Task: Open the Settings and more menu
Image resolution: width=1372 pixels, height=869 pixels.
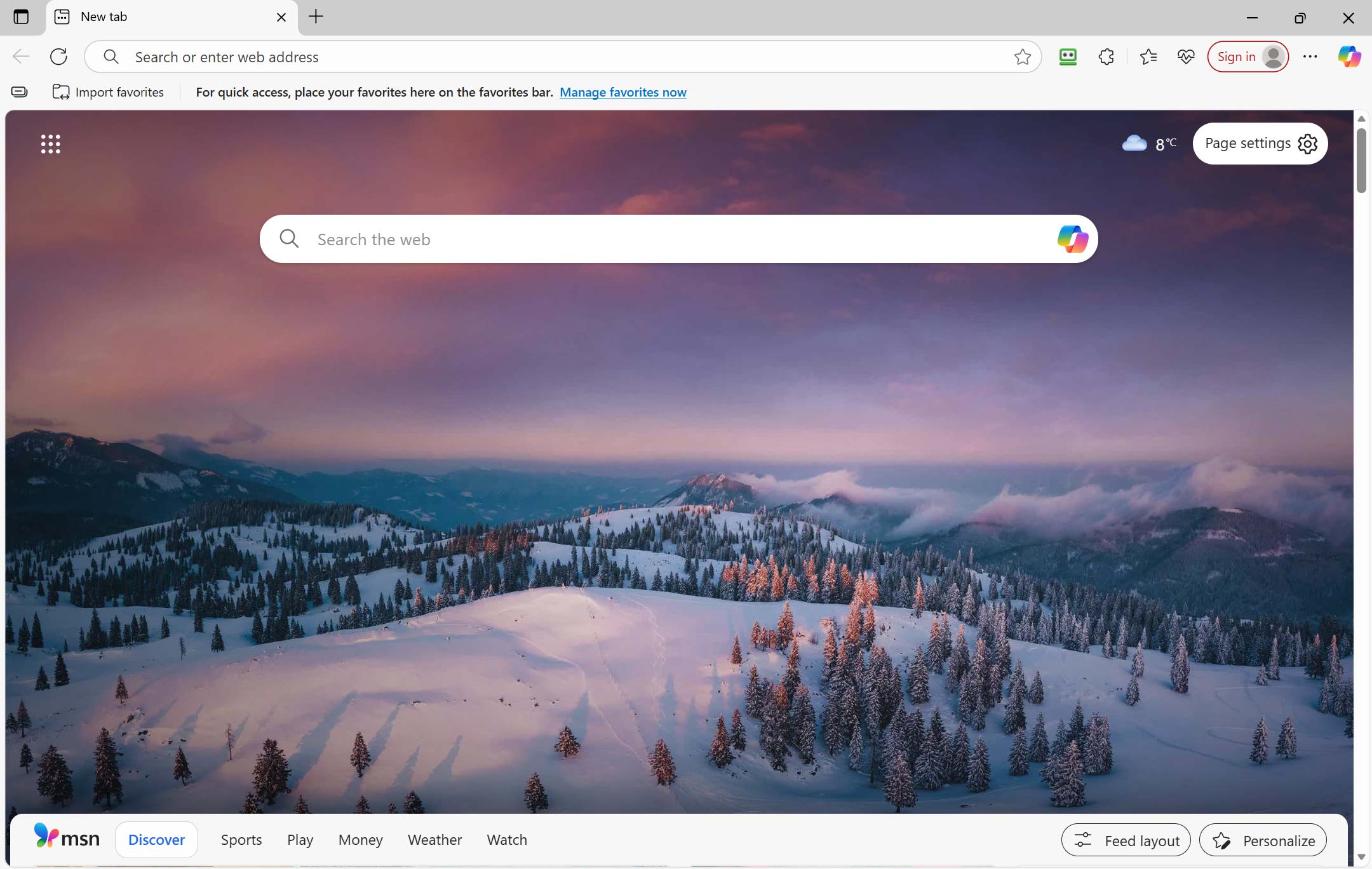Action: coord(1310,56)
